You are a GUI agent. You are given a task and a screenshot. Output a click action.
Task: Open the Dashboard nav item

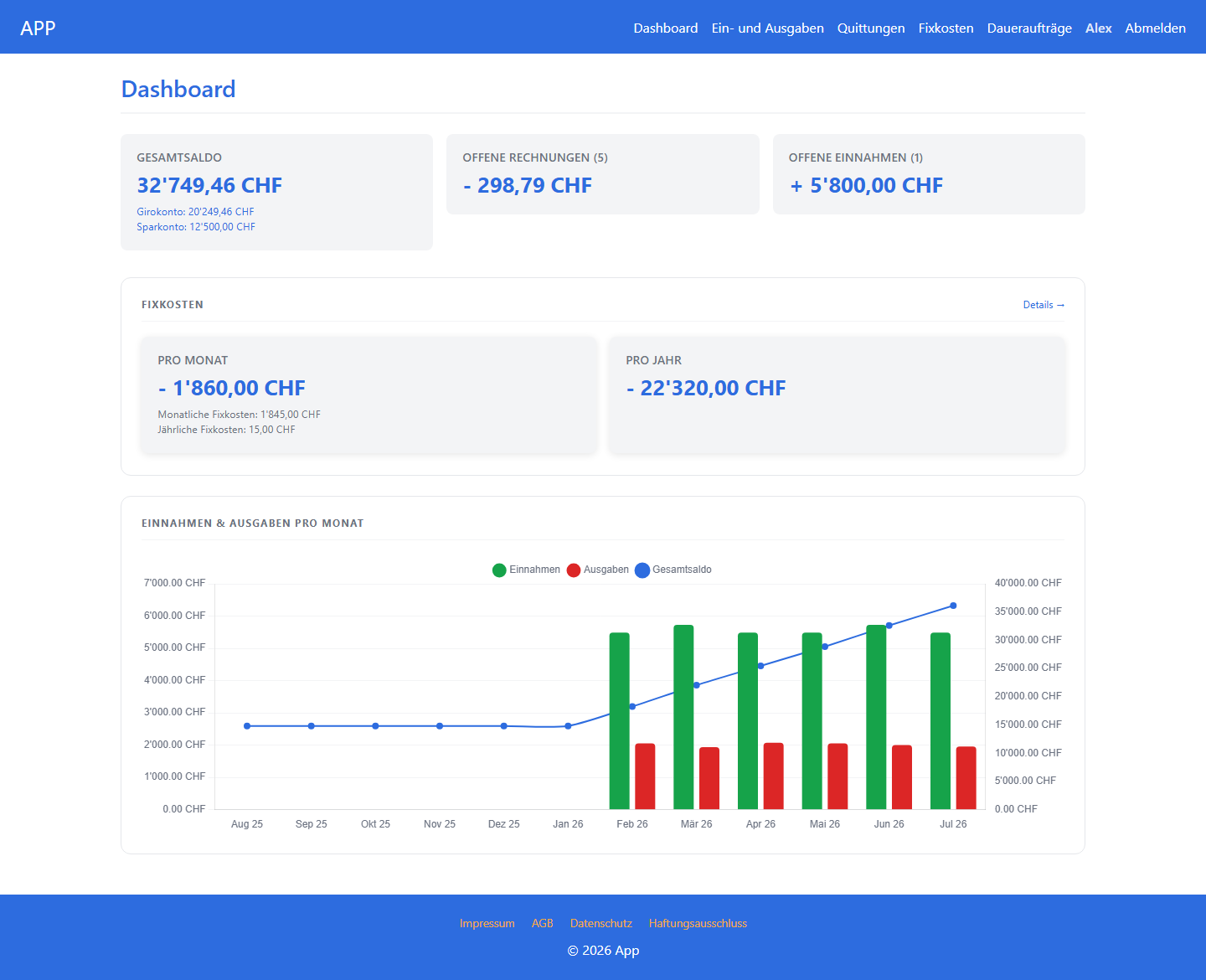click(x=665, y=28)
